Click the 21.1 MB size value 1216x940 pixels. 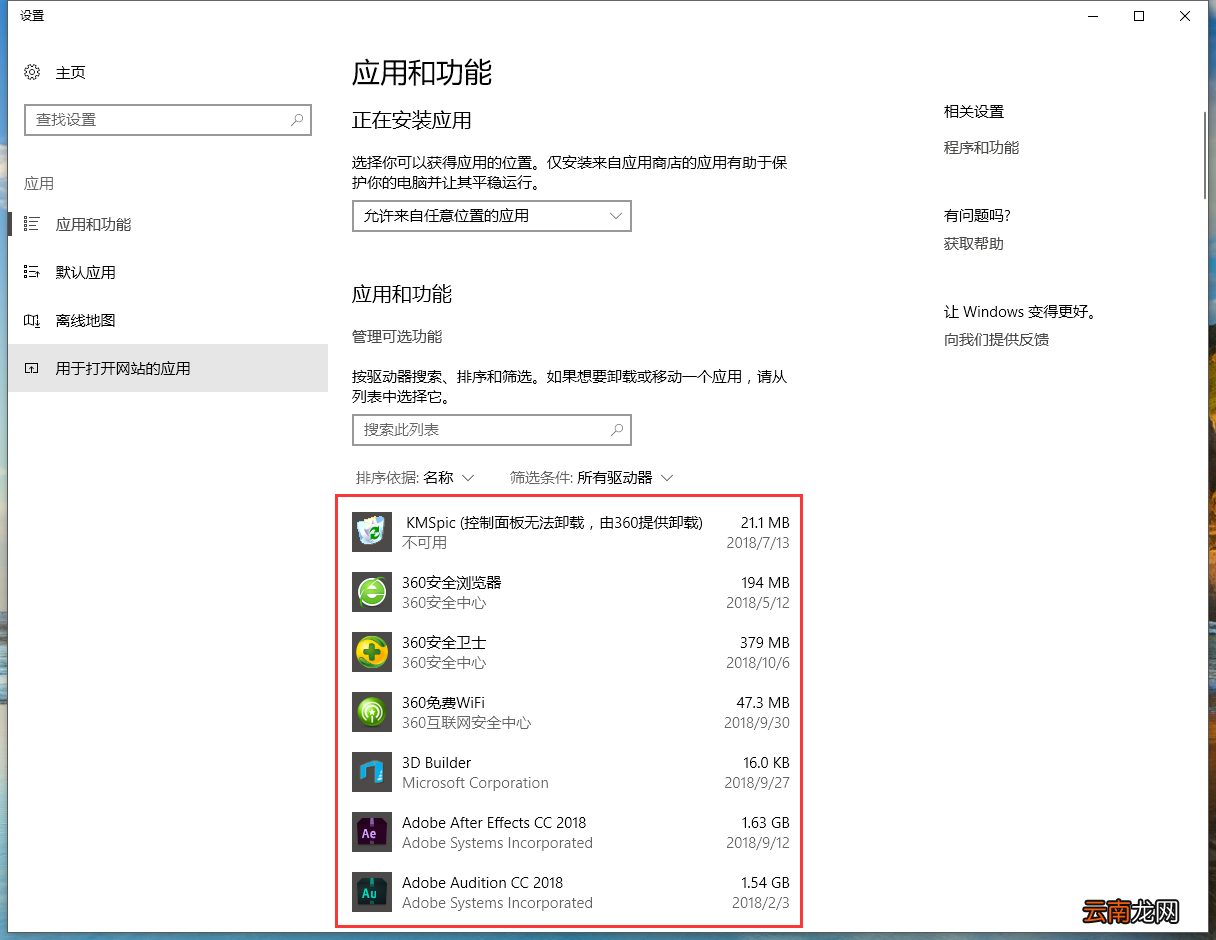pos(765,523)
